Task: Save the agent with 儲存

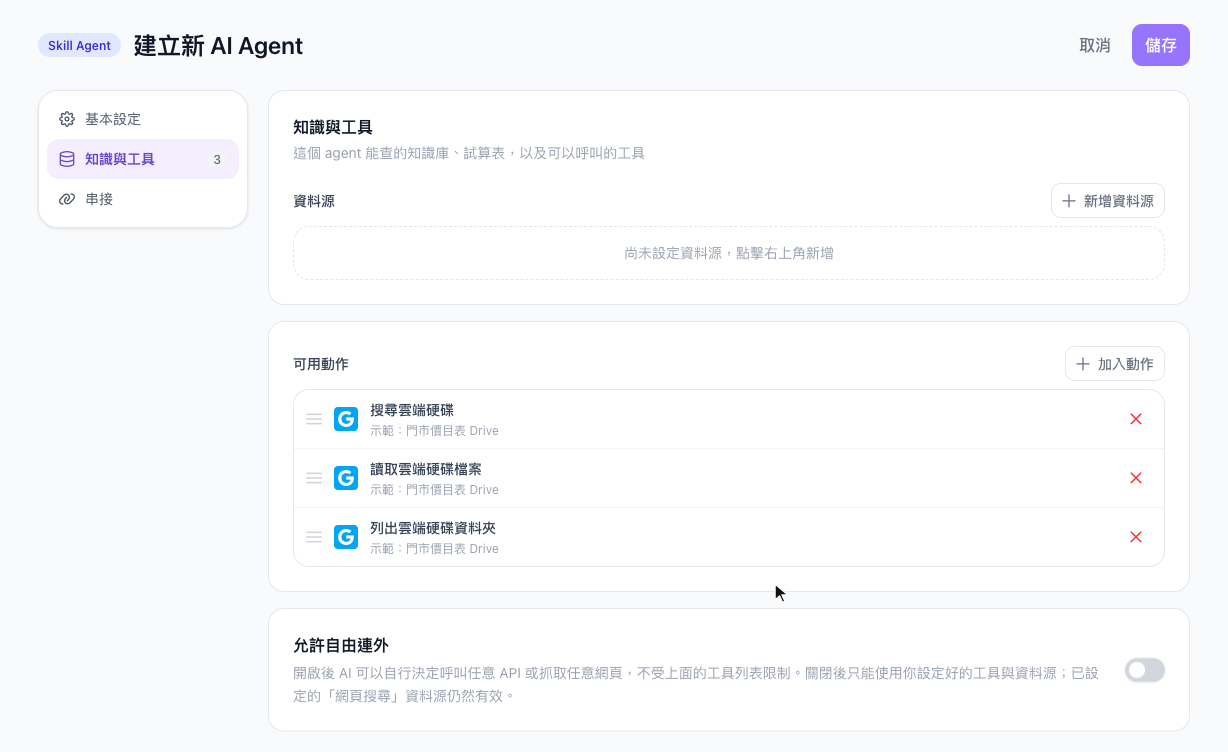Action: (x=1161, y=45)
